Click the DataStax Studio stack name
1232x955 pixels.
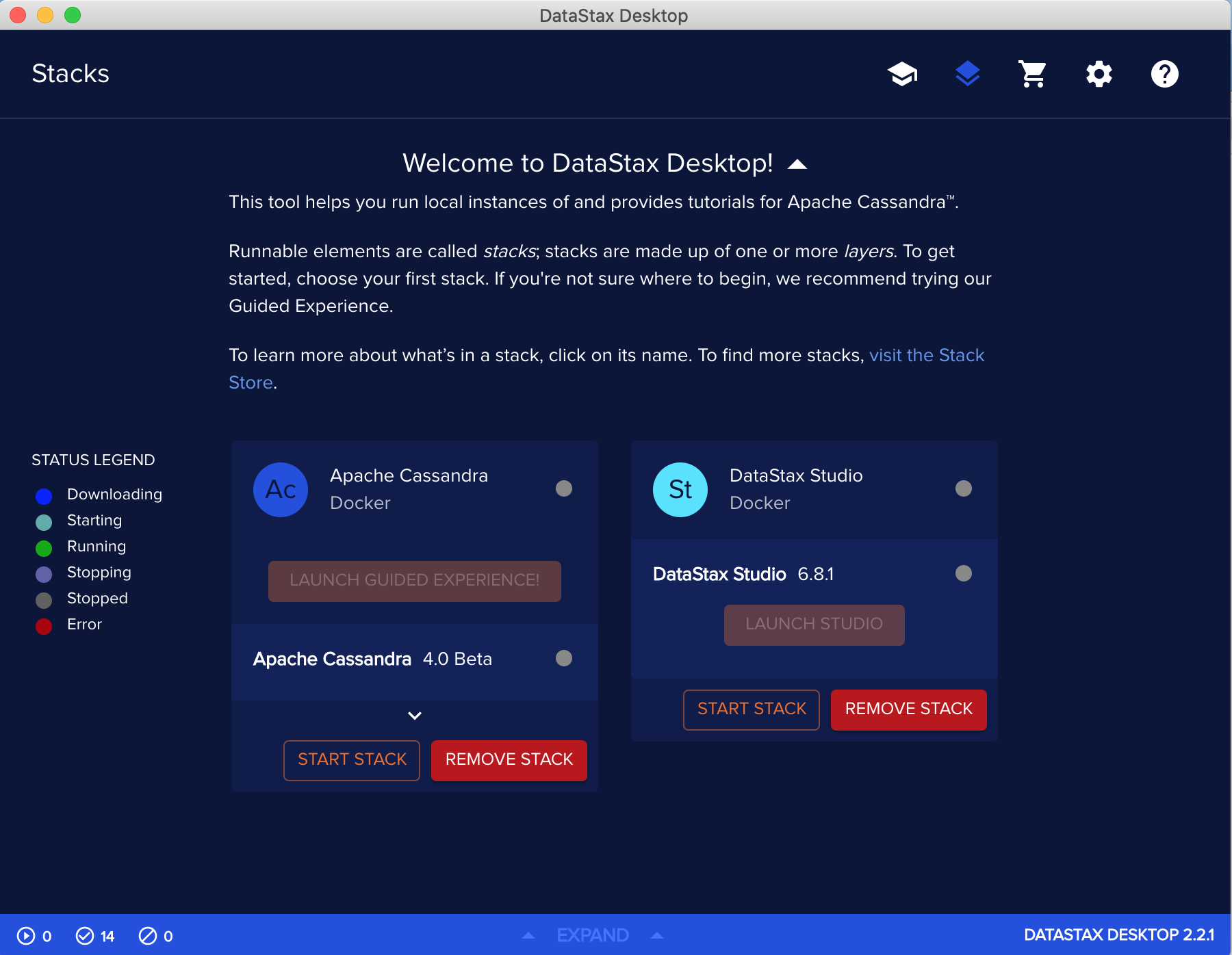796,475
